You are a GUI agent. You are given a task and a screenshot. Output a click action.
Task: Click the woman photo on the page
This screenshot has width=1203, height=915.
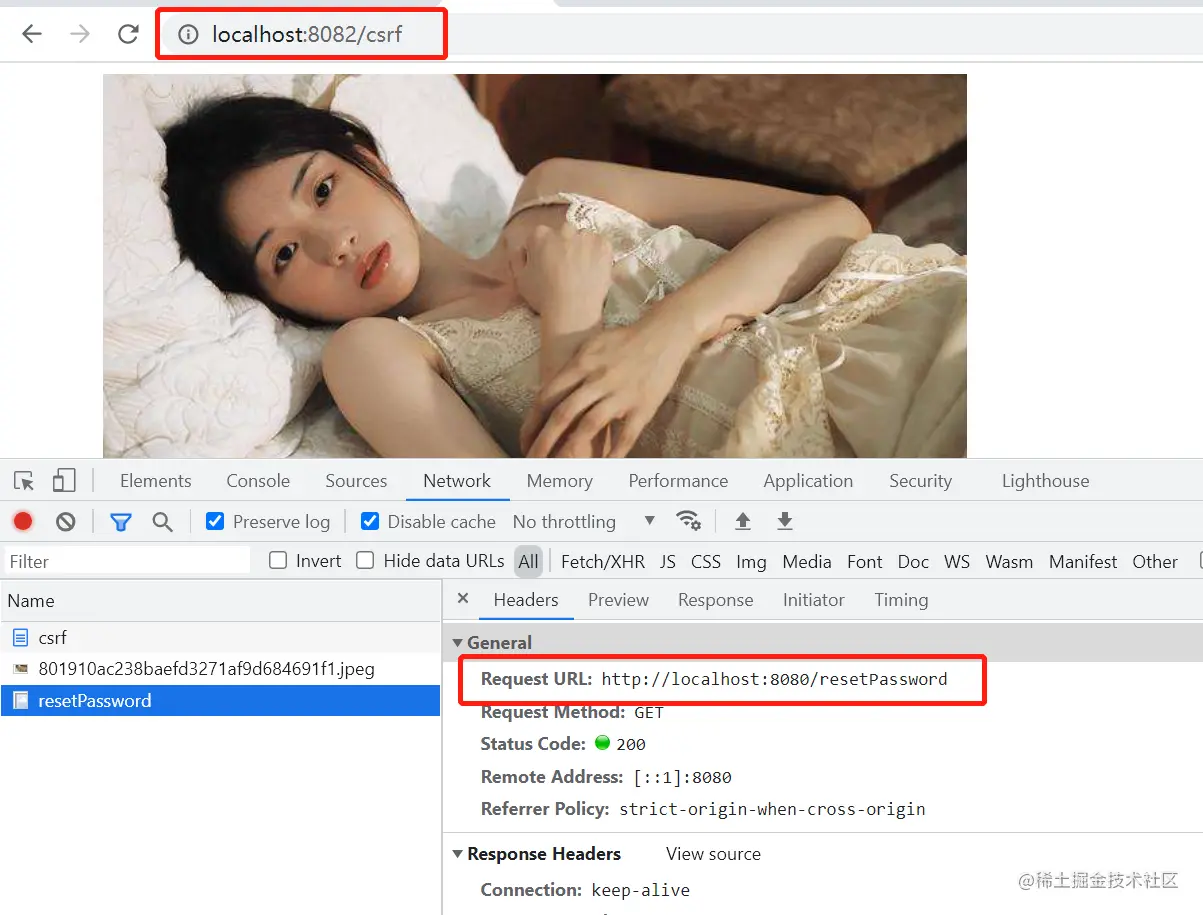pos(535,266)
